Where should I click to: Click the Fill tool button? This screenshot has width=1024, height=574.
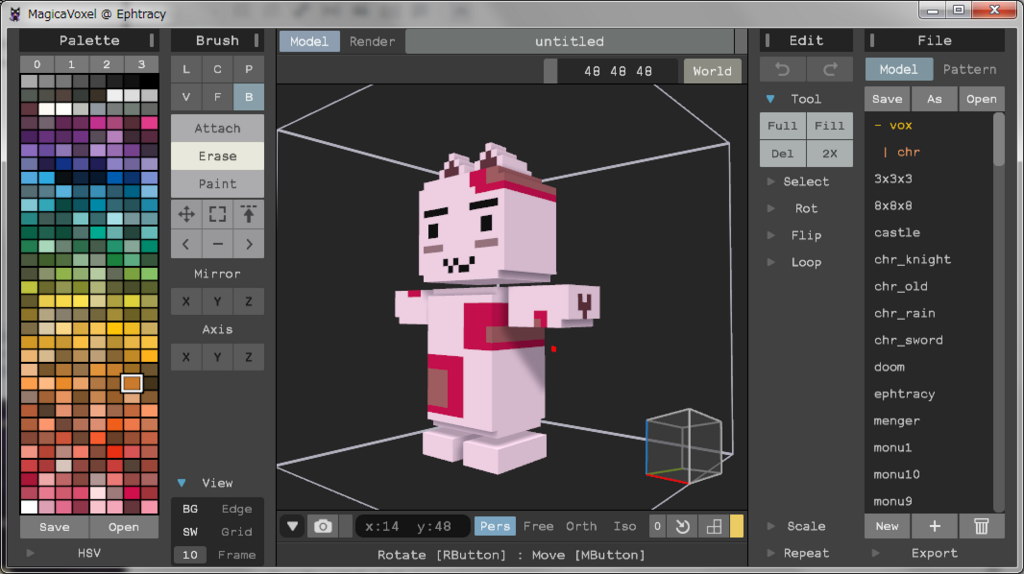(x=829, y=125)
